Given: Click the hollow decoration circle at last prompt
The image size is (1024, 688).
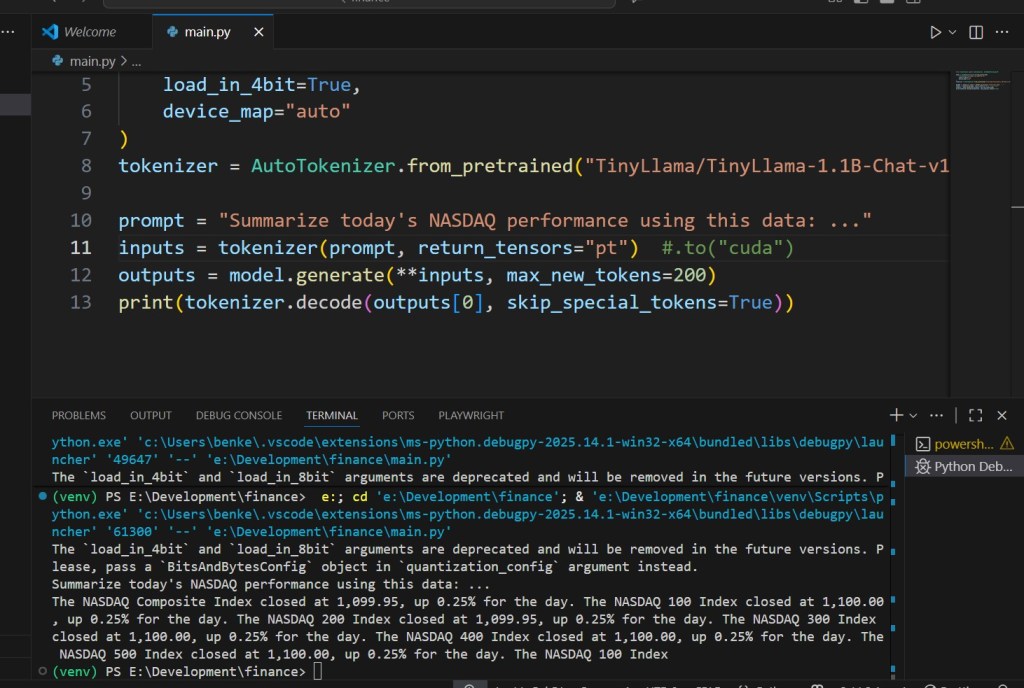Looking at the screenshot, I should 42,671.
